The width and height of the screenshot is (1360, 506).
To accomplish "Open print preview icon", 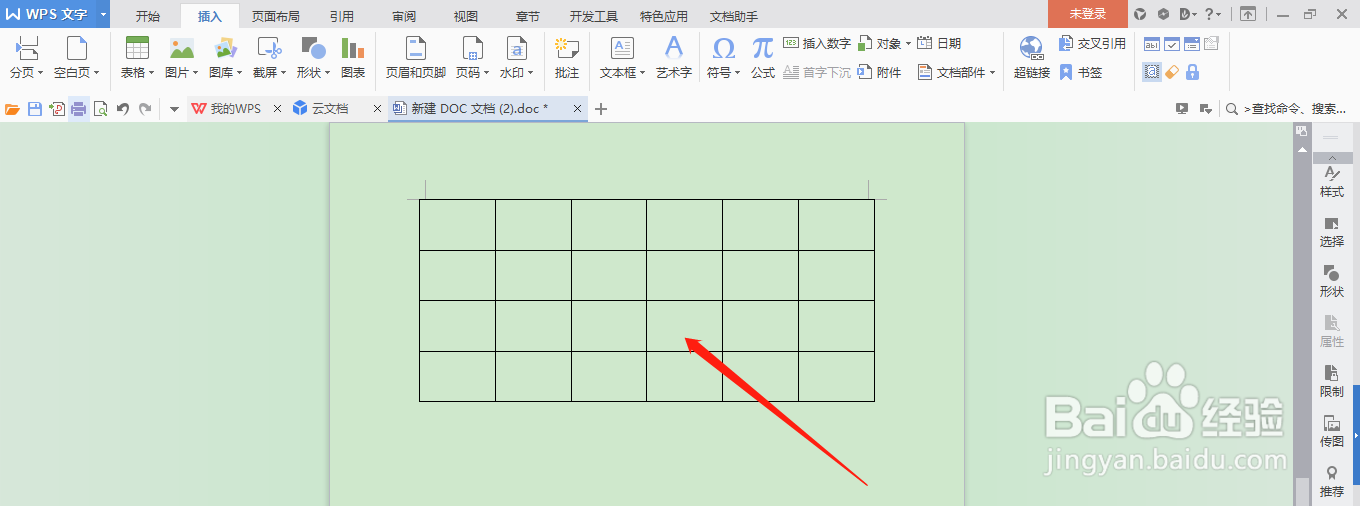I will coord(100,109).
